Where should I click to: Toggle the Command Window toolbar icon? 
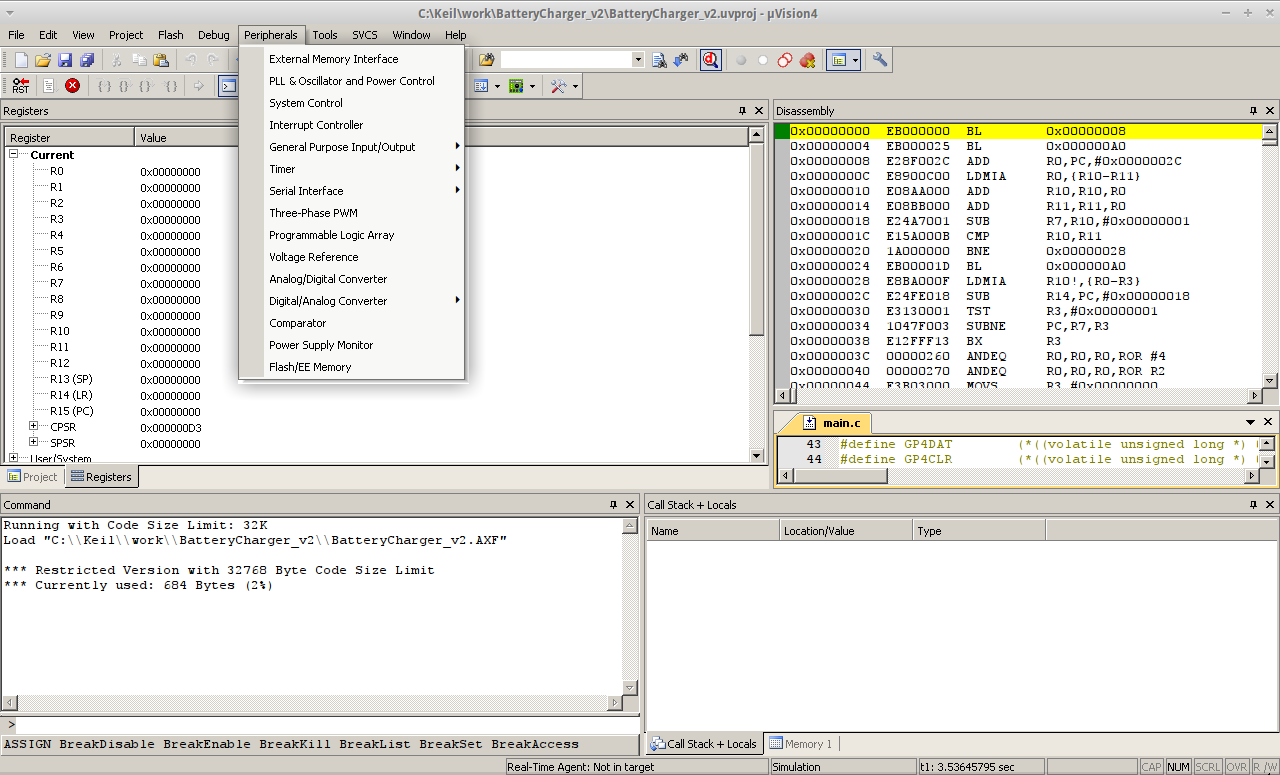click(x=229, y=86)
